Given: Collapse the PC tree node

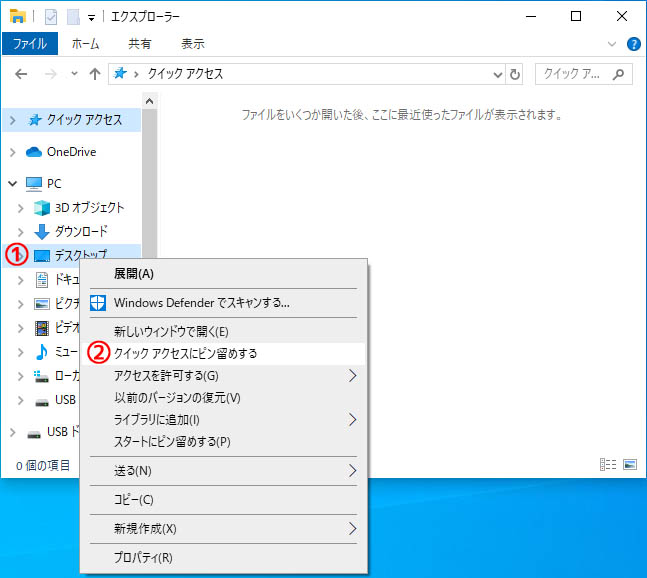Looking at the screenshot, I should coord(13,183).
